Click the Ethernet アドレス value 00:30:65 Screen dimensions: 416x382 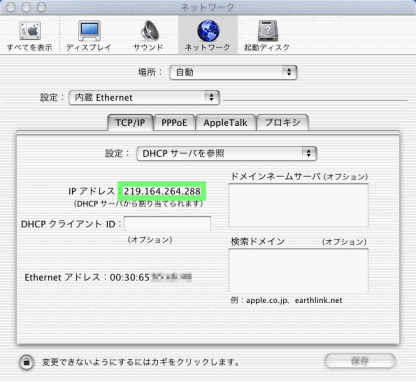point(129,277)
